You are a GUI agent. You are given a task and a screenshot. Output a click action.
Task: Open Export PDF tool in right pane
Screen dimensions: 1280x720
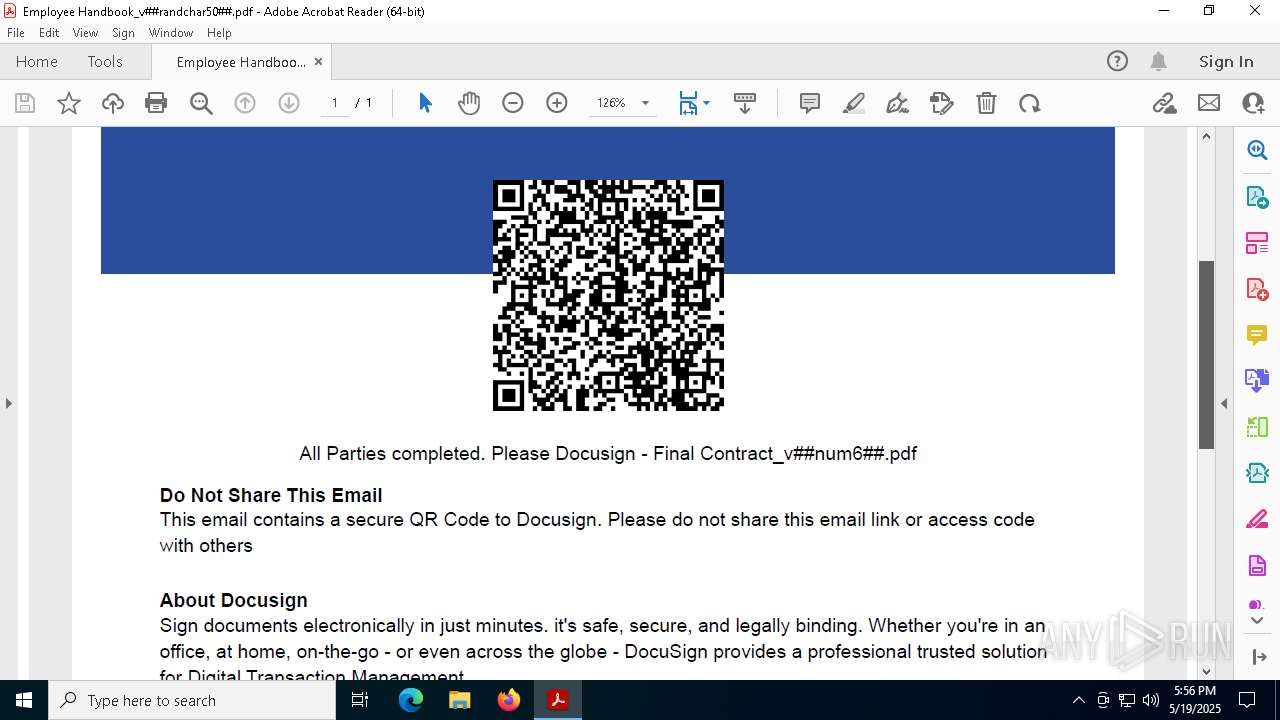pyautogui.click(x=1257, y=197)
